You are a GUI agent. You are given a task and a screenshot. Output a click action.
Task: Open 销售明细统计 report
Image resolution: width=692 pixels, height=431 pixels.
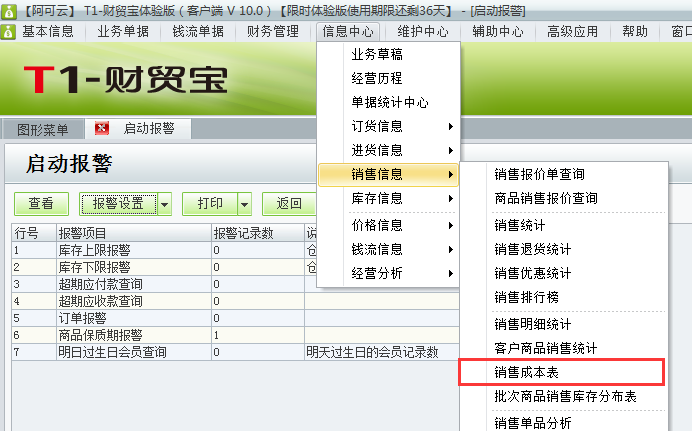(x=563, y=324)
